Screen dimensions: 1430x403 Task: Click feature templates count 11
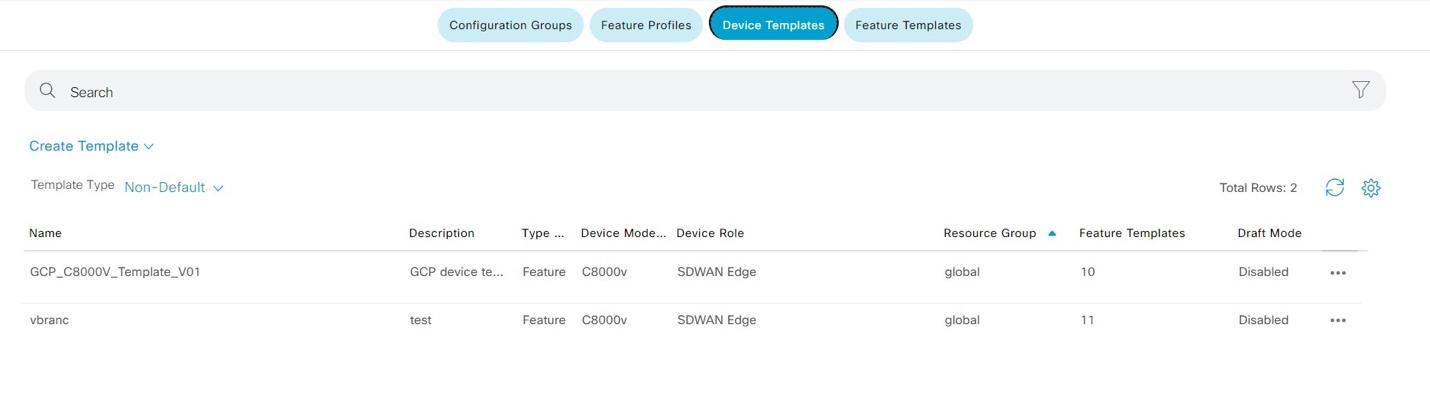tap(1087, 320)
